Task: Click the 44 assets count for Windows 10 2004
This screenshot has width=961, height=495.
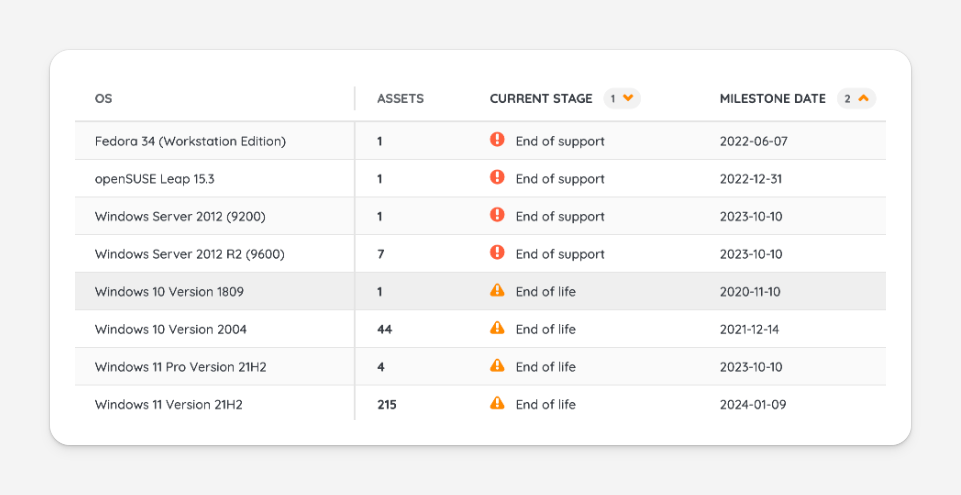Action: pos(384,329)
